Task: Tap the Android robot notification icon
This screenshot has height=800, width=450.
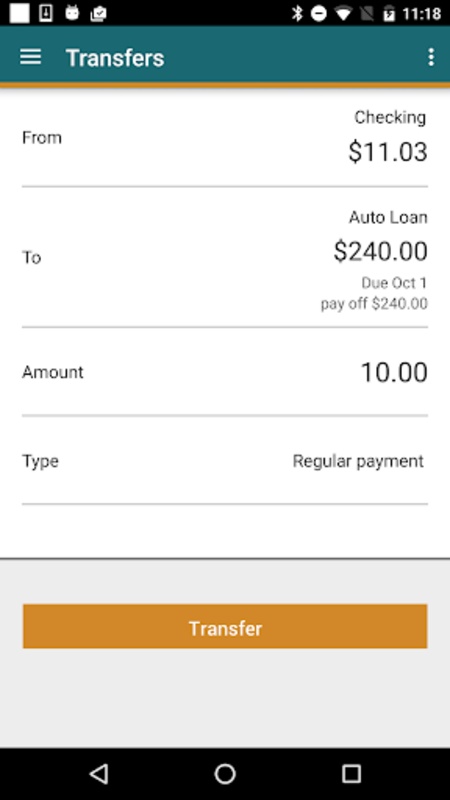Action: pyautogui.click(x=72, y=13)
